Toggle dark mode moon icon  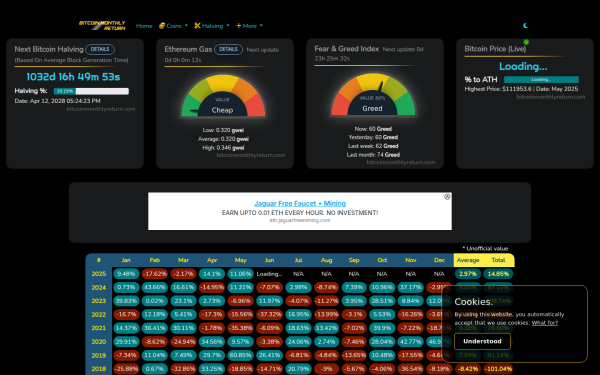coord(525,26)
